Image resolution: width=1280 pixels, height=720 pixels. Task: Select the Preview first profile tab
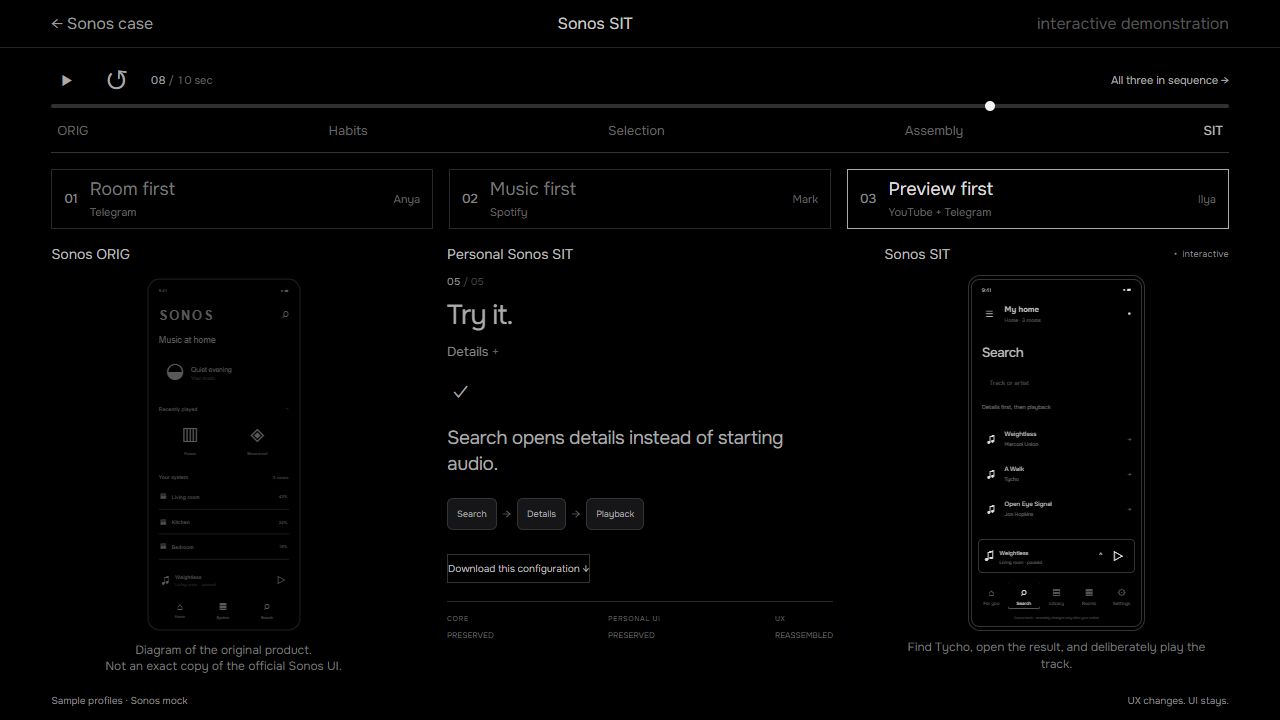pyautogui.click(x=1038, y=199)
